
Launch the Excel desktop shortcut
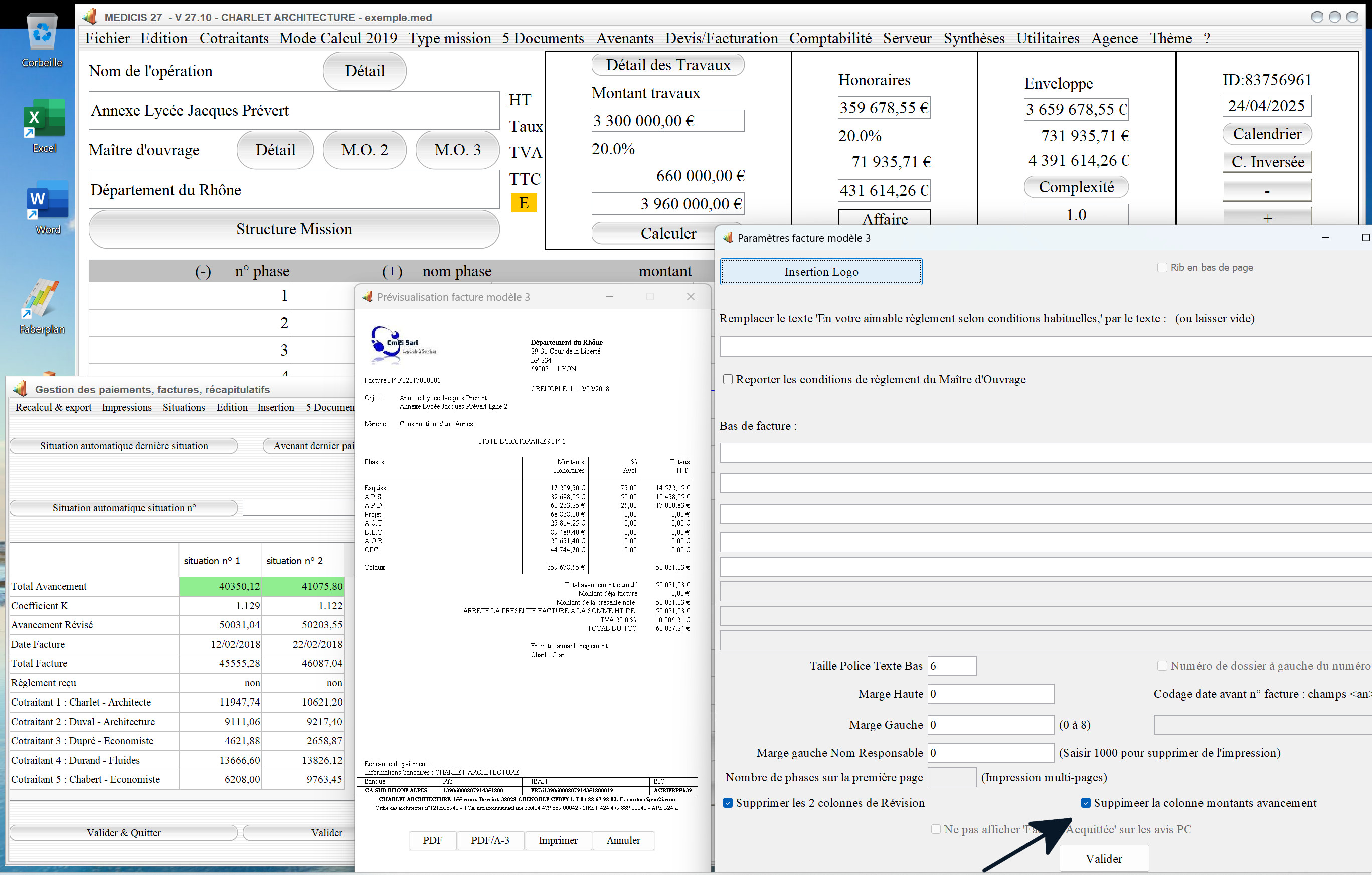(x=44, y=125)
